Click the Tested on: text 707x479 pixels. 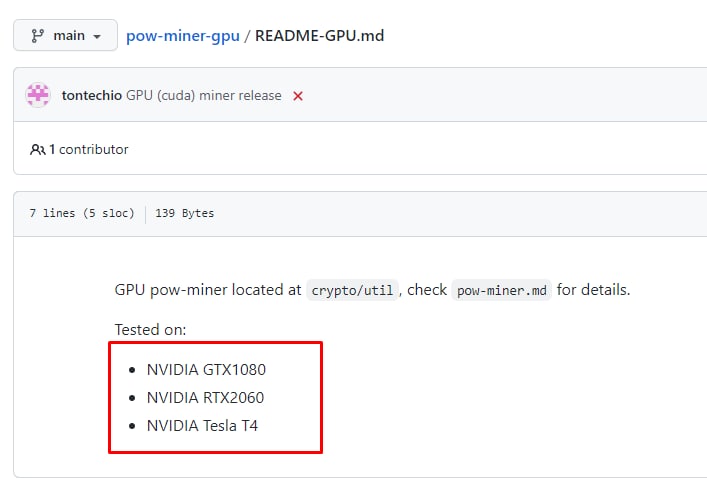150,330
